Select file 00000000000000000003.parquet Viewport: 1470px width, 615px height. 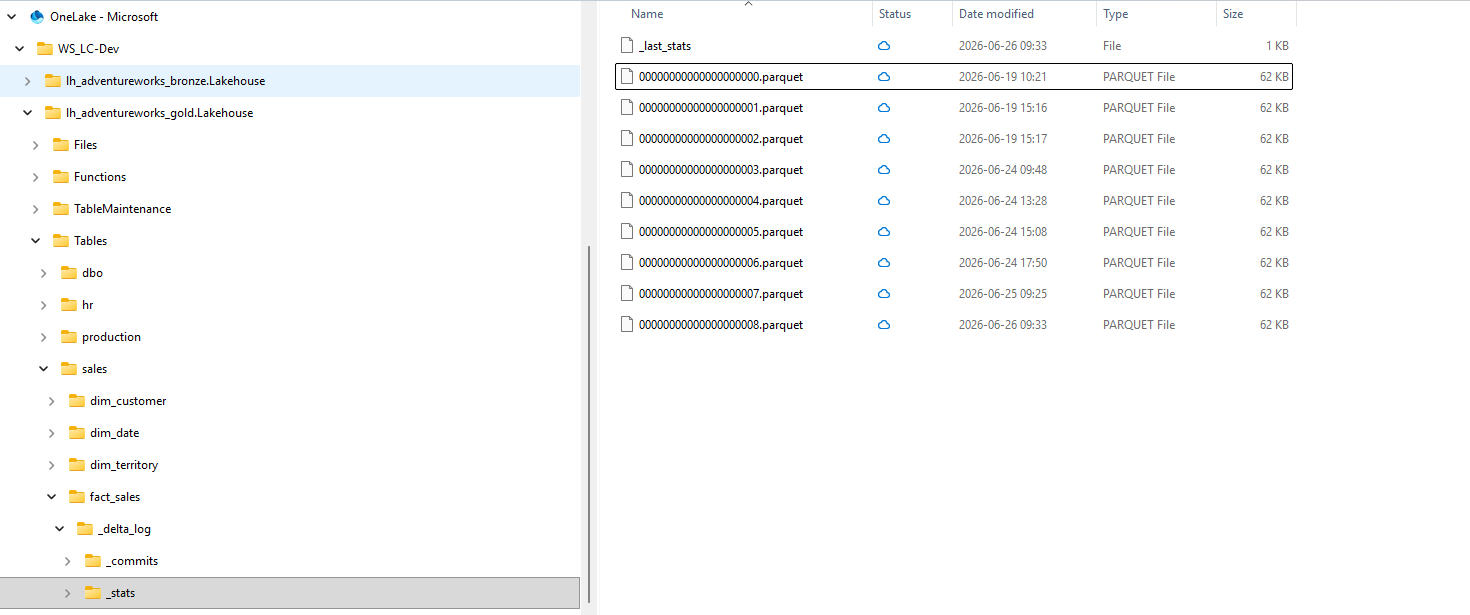click(x=721, y=170)
